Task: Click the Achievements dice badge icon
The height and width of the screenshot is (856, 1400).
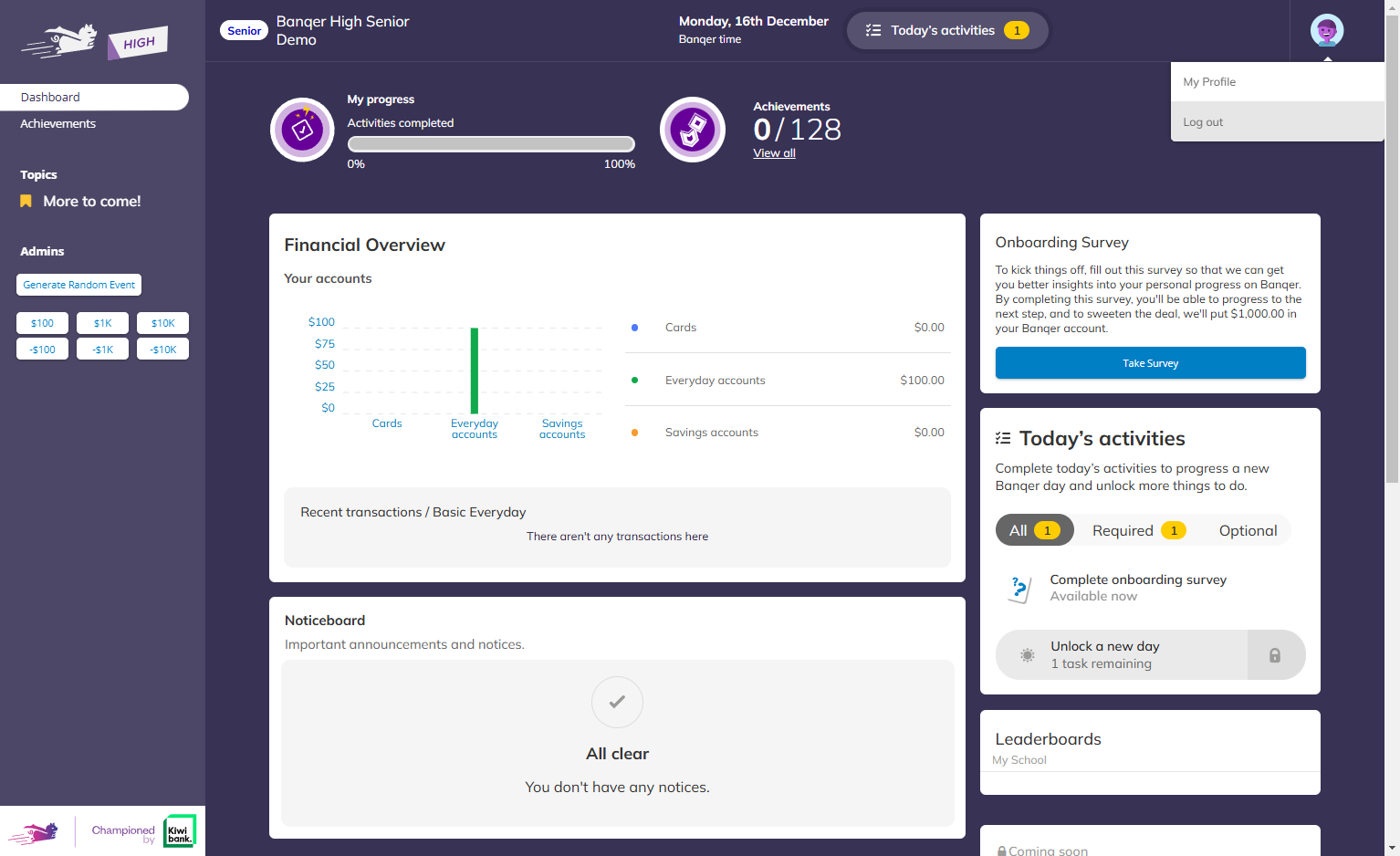Action: coord(693,130)
